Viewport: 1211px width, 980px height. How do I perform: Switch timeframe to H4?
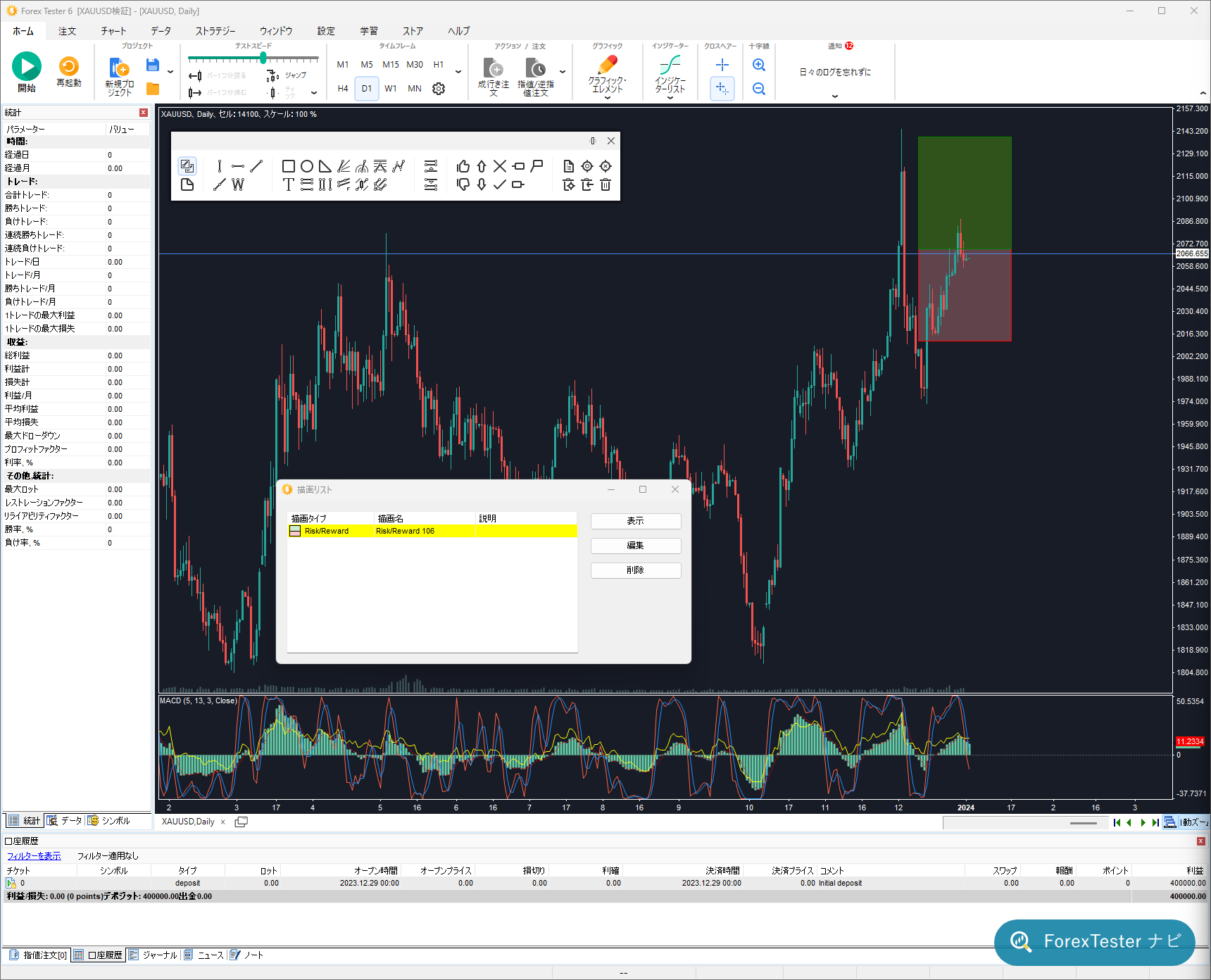pos(343,89)
